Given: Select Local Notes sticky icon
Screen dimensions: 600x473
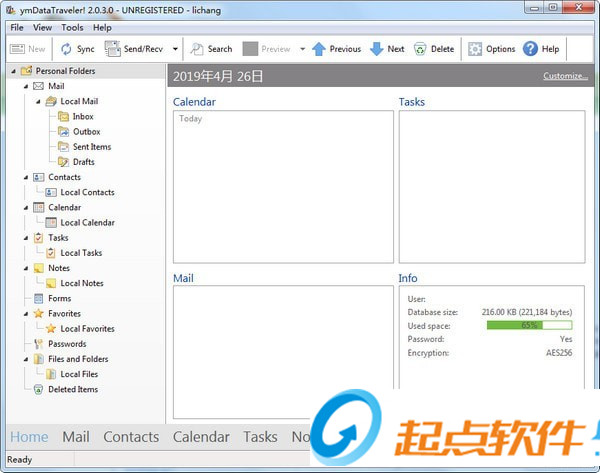Looking at the screenshot, I should (51, 283).
